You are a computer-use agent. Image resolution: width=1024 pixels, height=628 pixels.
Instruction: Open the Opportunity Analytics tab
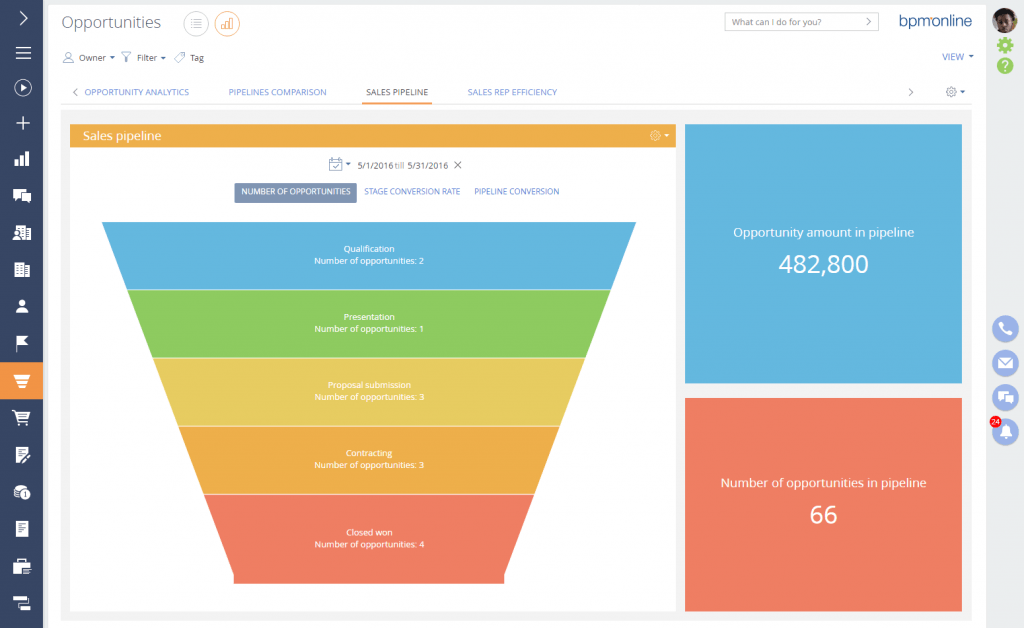136,92
